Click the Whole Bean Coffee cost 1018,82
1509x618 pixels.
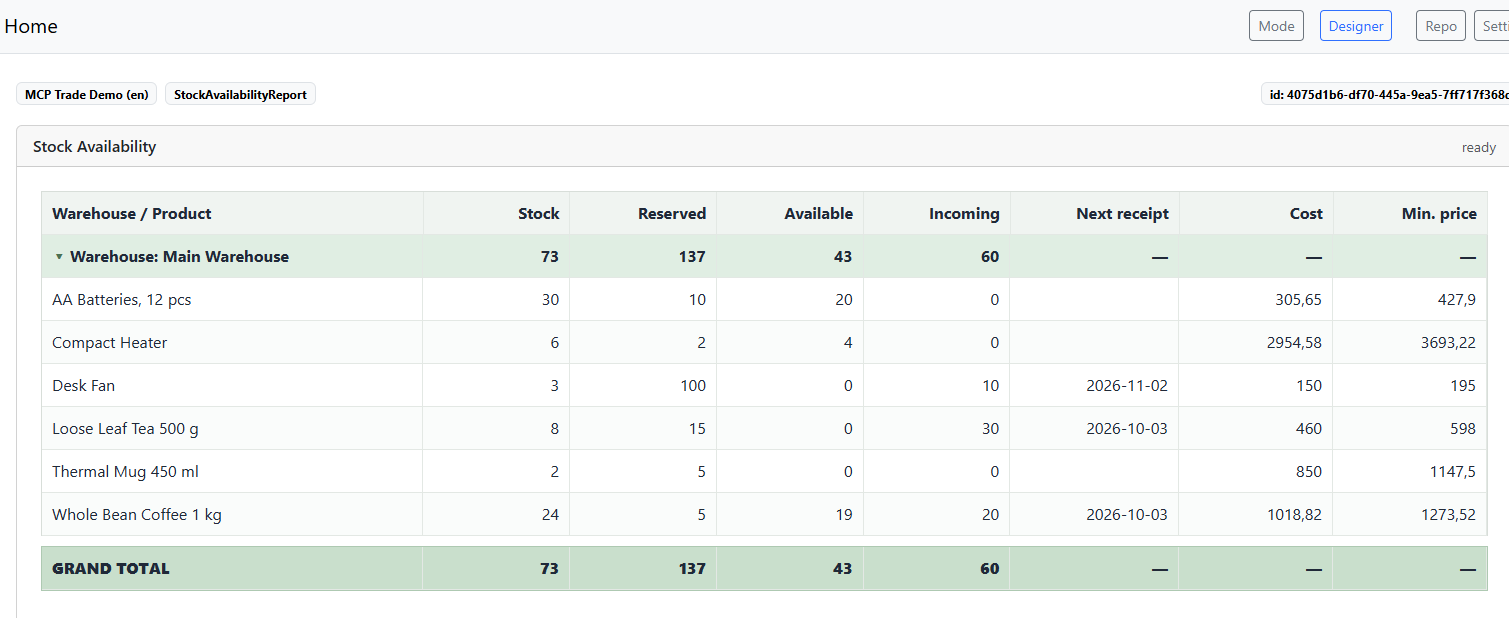pos(1294,515)
